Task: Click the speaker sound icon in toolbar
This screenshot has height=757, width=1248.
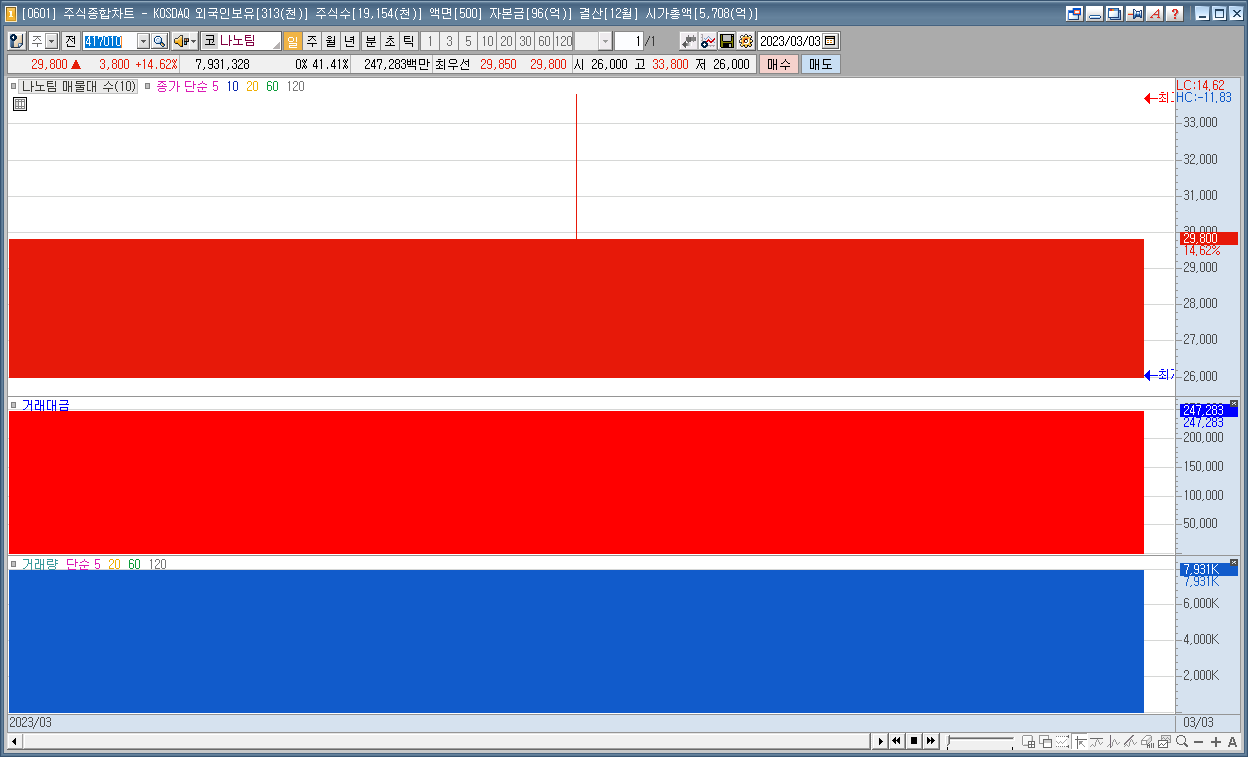Action: pyautogui.click(x=180, y=41)
